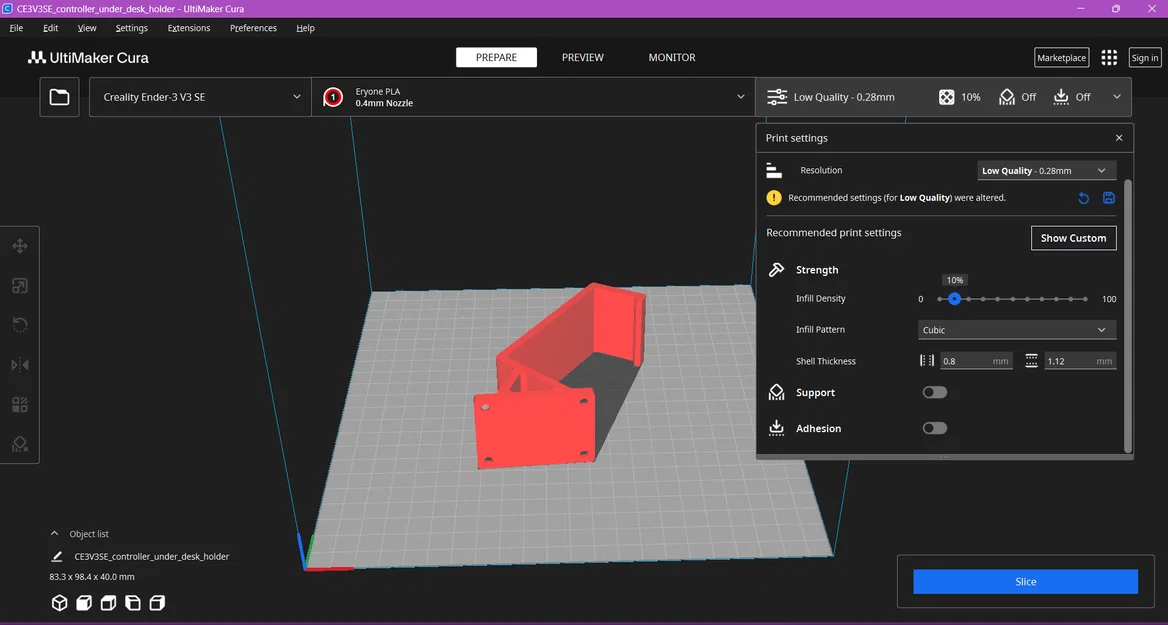Enable the Support toggle
Image resolution: width=1168 pixels, height=625 pixels.
tap(935, 393)
